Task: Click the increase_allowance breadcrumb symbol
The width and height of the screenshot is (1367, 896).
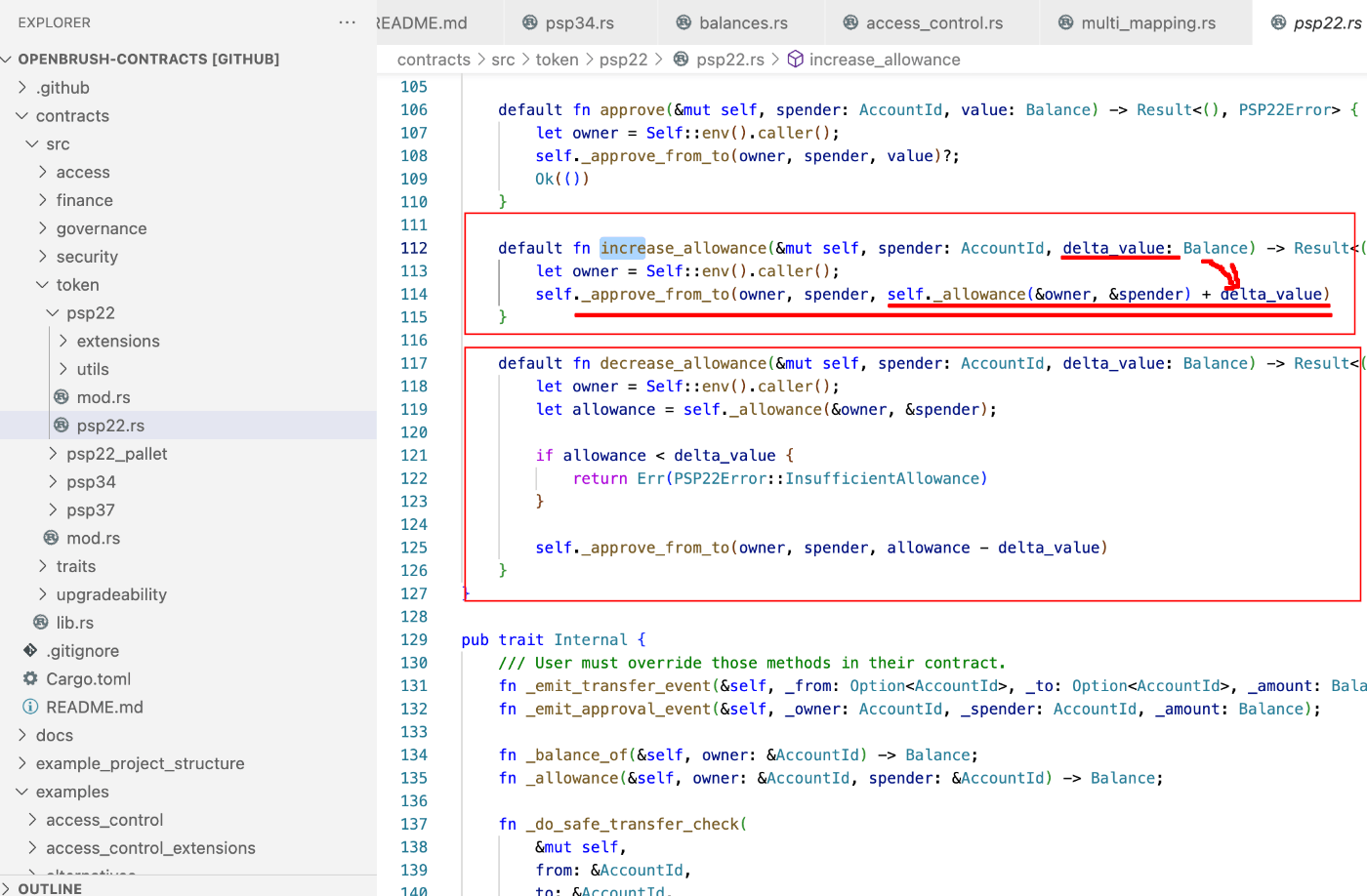Action: 885,60
